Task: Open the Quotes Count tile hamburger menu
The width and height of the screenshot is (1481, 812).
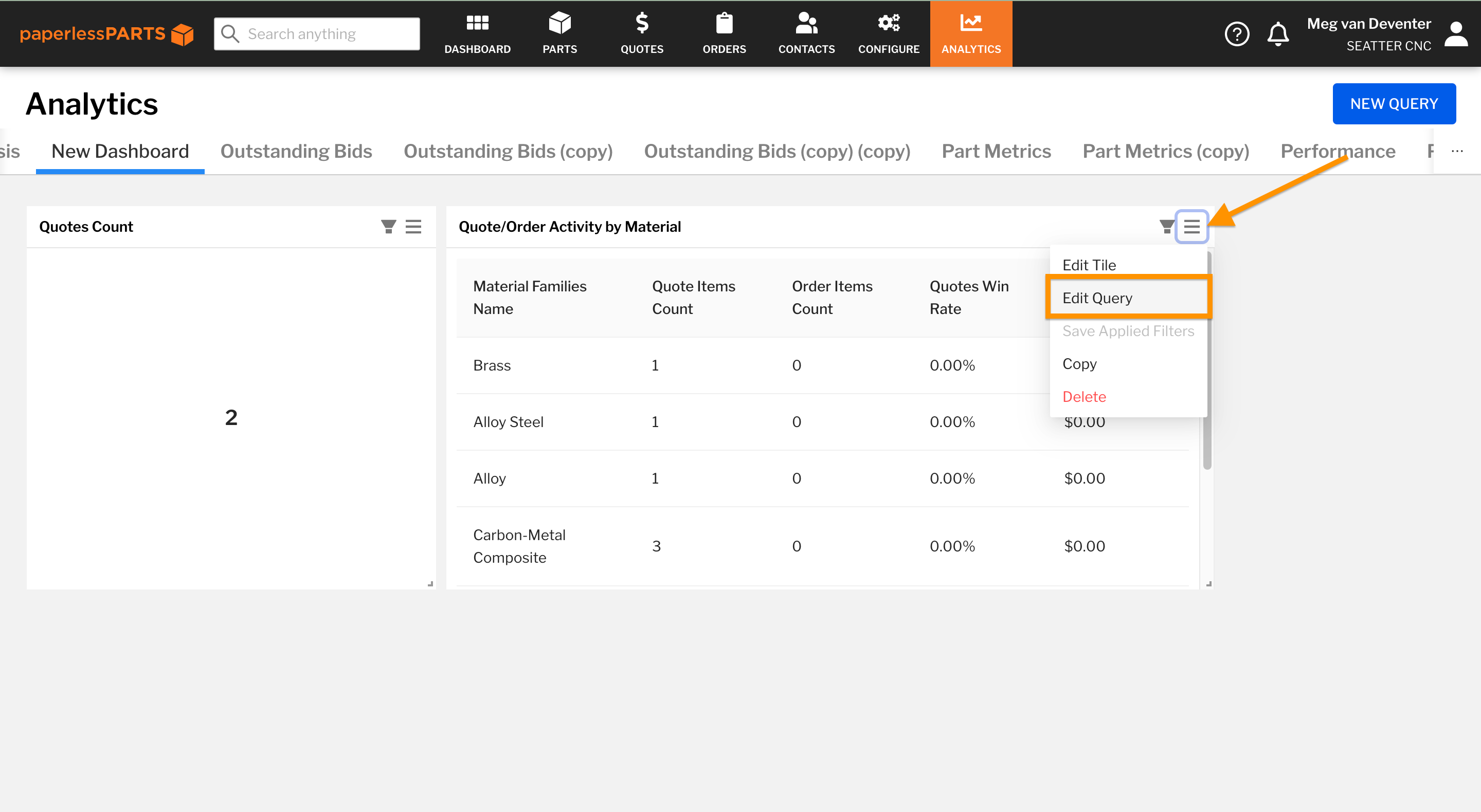Action: [x=413, y=227]
